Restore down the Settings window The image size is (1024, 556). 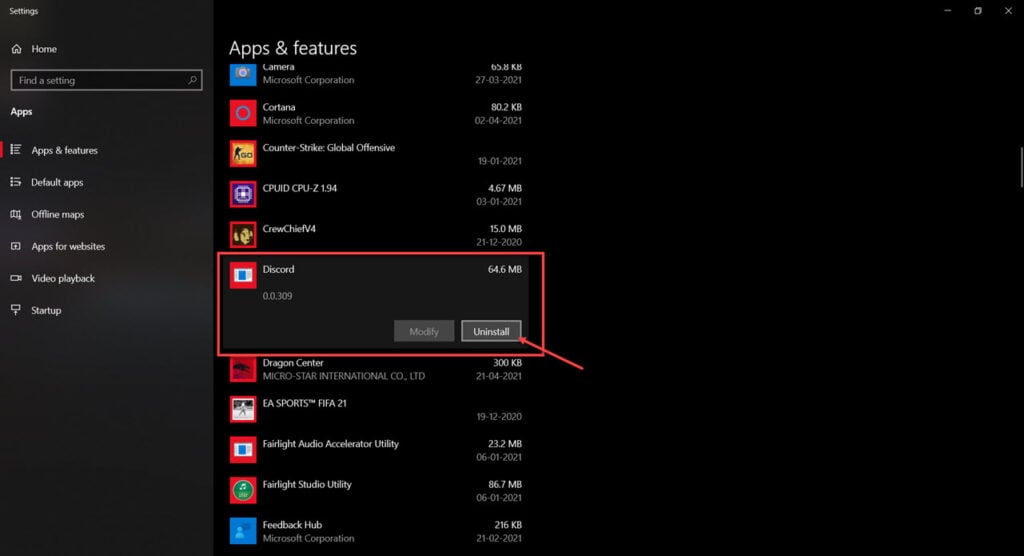[x=978, y=10]
